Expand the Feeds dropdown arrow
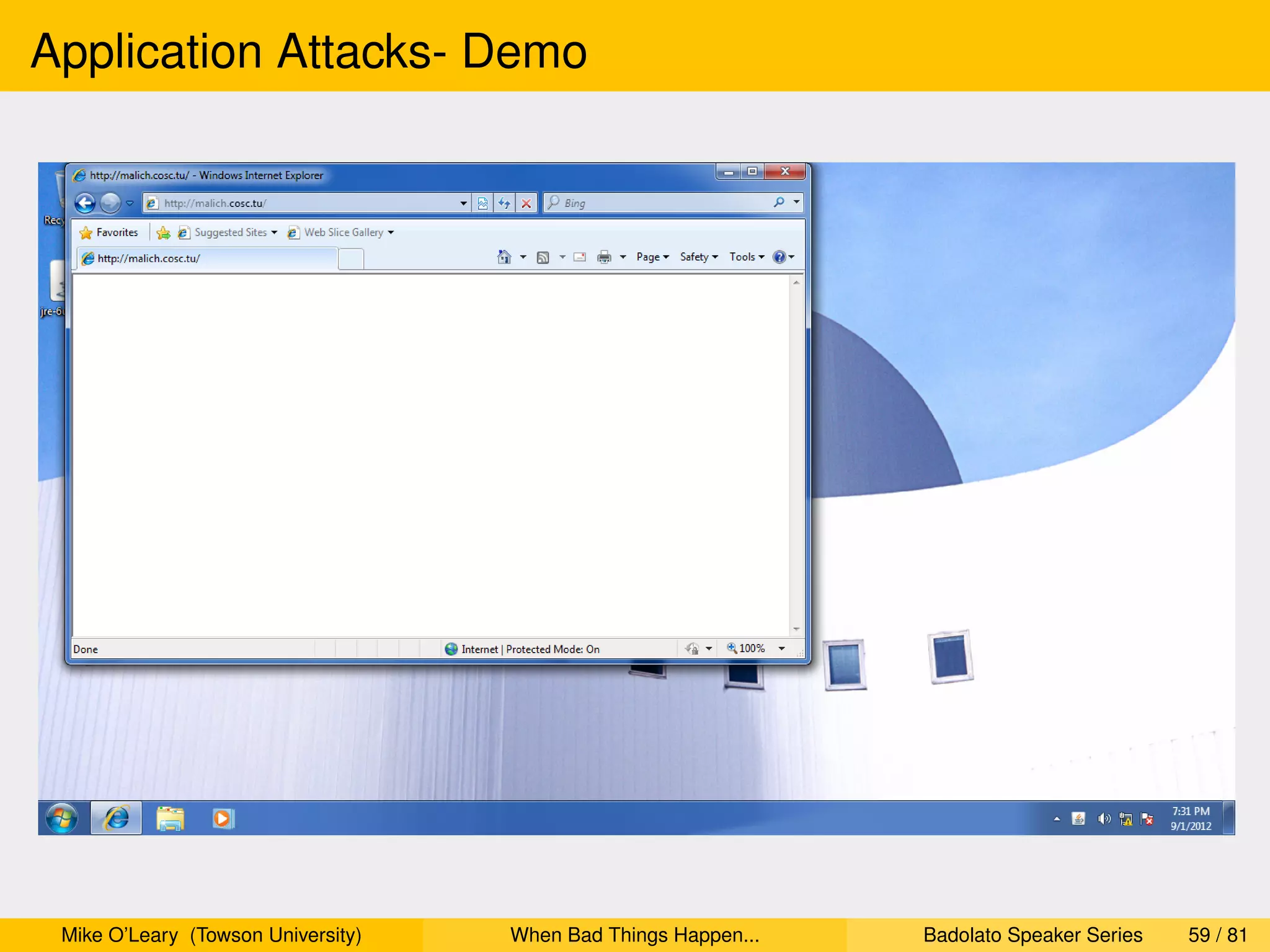Screen dimensions: 1270x952 click(x=562, y=257)
